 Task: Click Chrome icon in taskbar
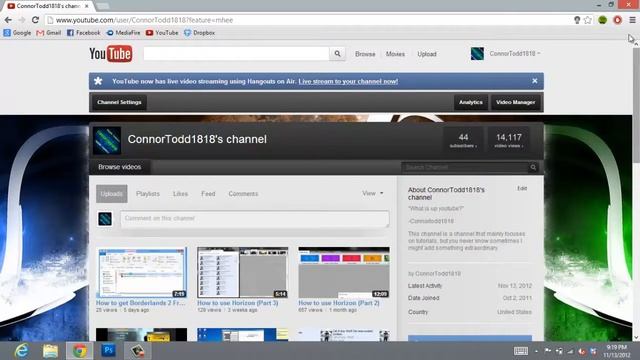coord(80,351)
